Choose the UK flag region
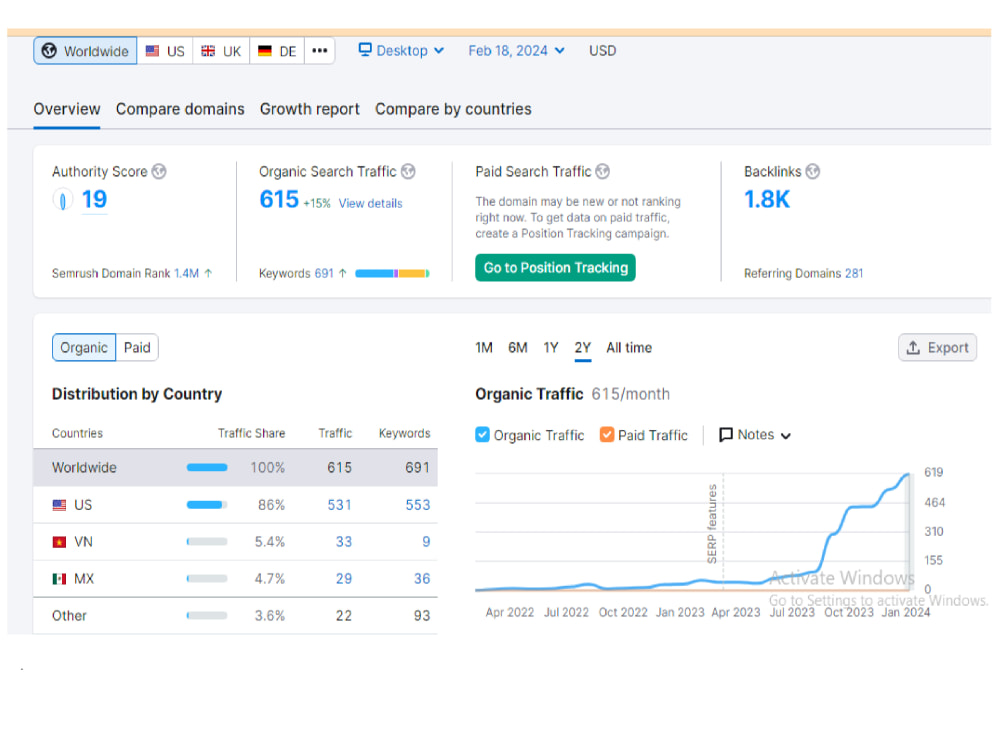This screenshot has height=750, width=1000. point(221,51)
